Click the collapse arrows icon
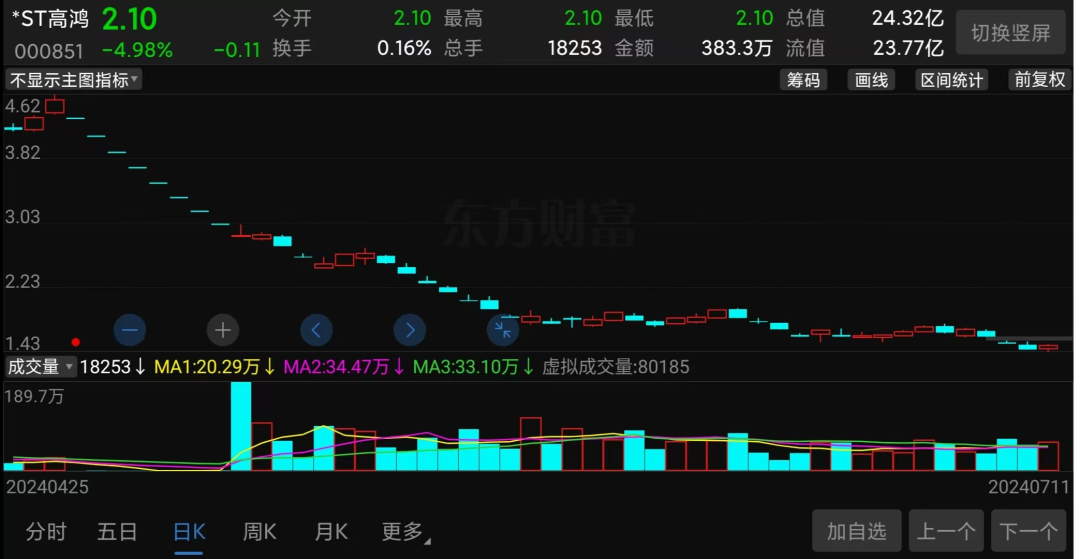 pos(503,330)
